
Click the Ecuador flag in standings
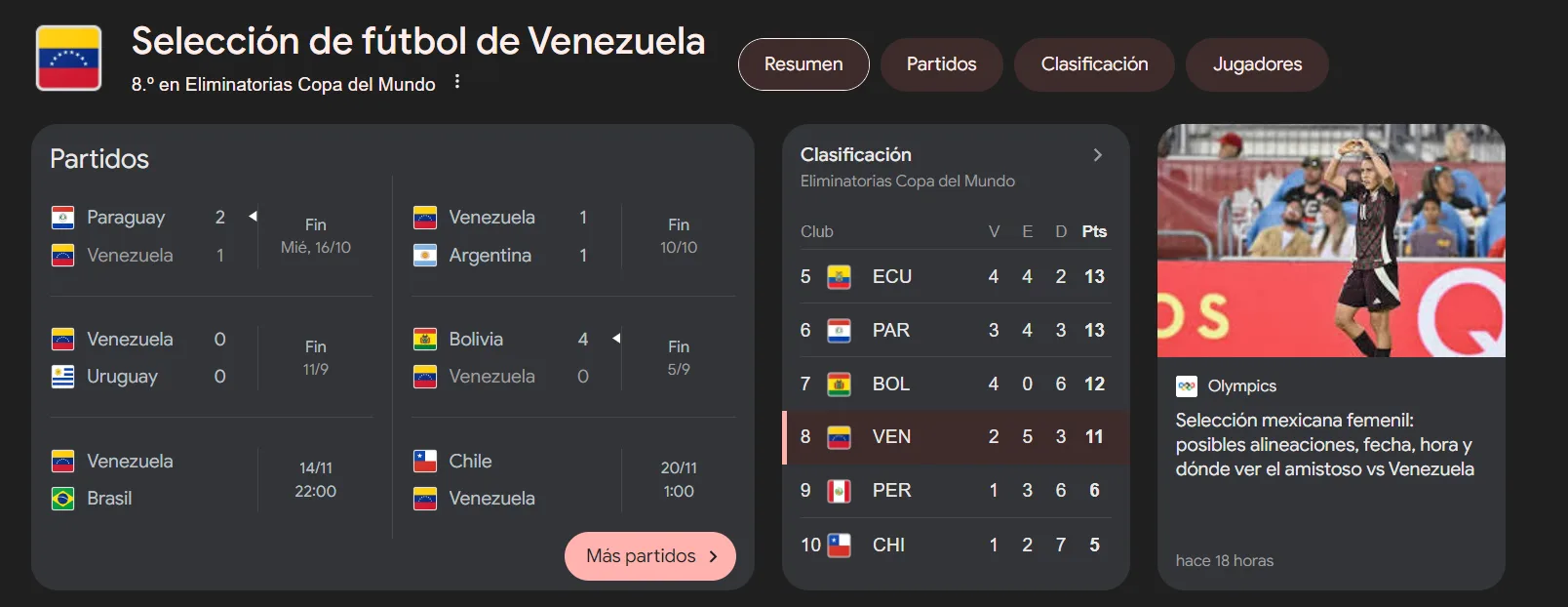coord(839,277)
